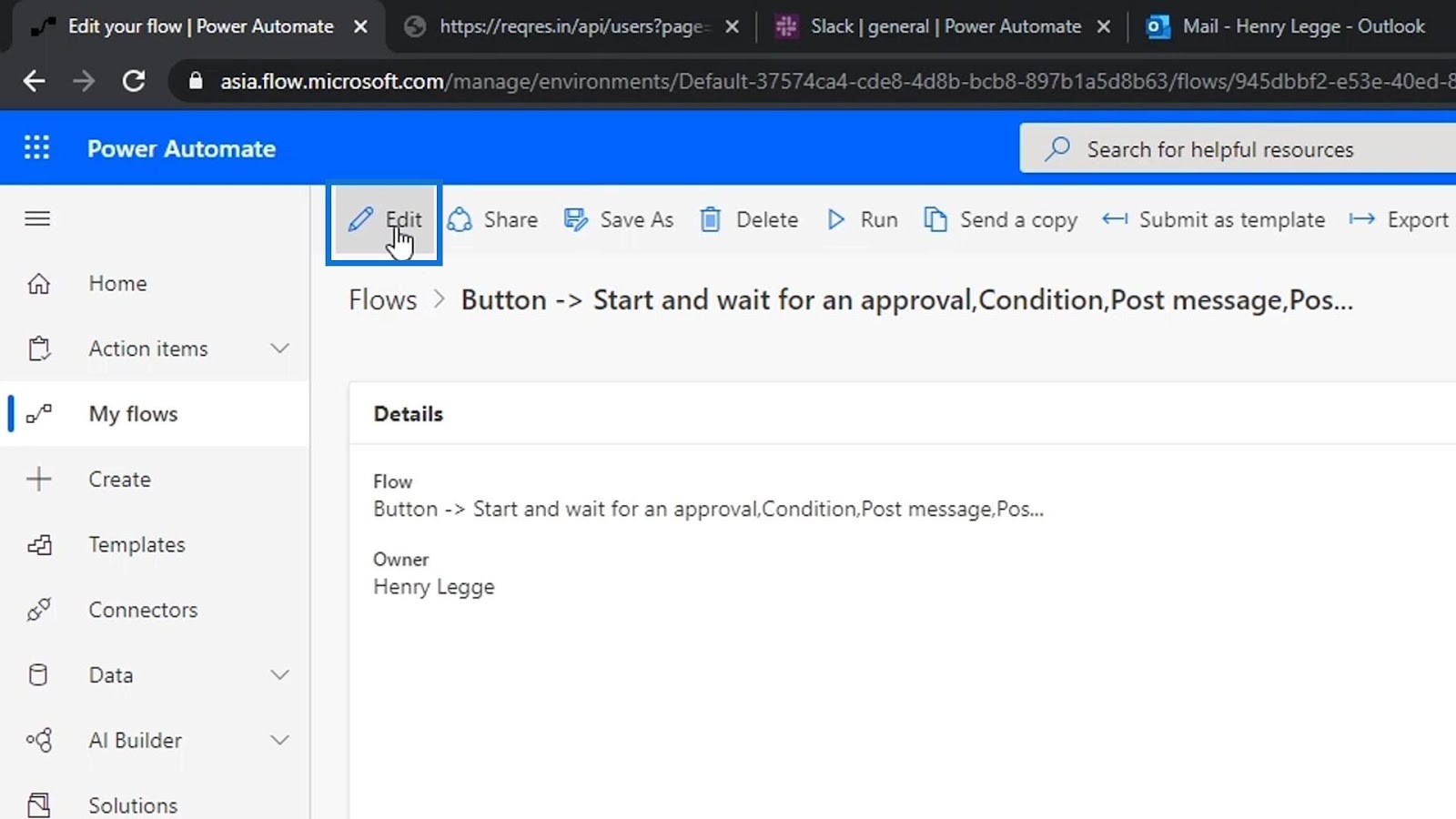This screenshot has height=819, width=1456.
Task: Go back with browser back arrow
Action: click(34, 81)
